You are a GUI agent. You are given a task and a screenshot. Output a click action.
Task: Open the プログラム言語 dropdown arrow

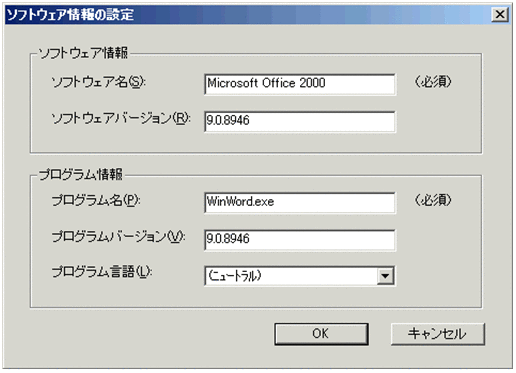click(385, 276)
